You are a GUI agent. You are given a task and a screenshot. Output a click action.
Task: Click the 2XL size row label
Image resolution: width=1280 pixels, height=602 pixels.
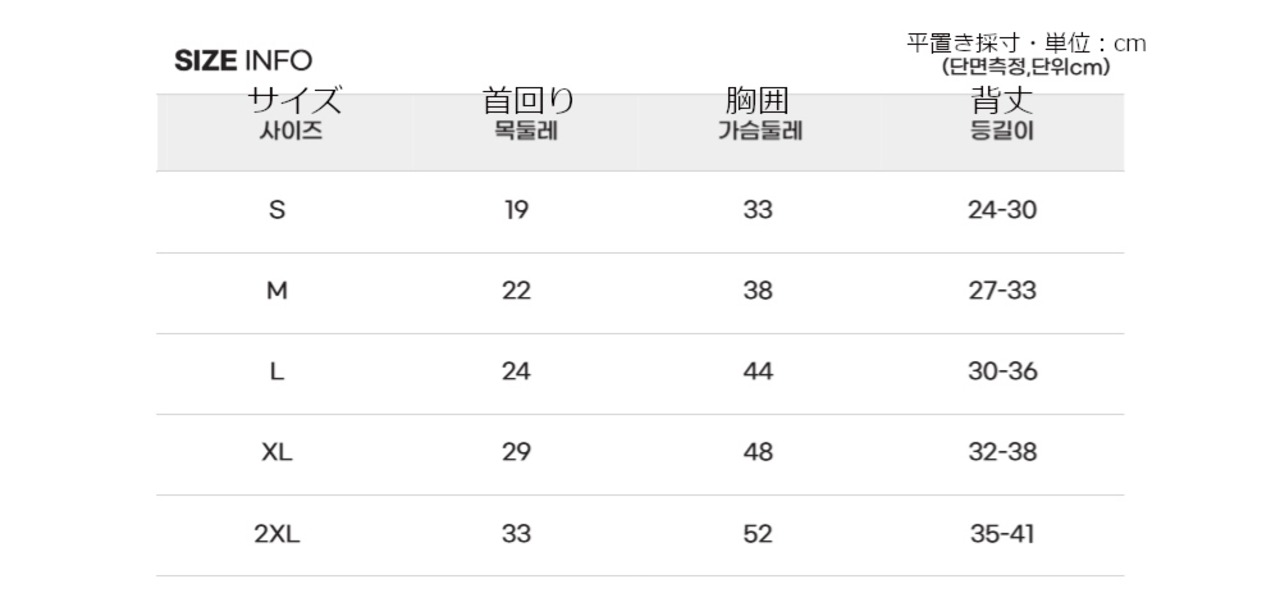tap(277, 534)
